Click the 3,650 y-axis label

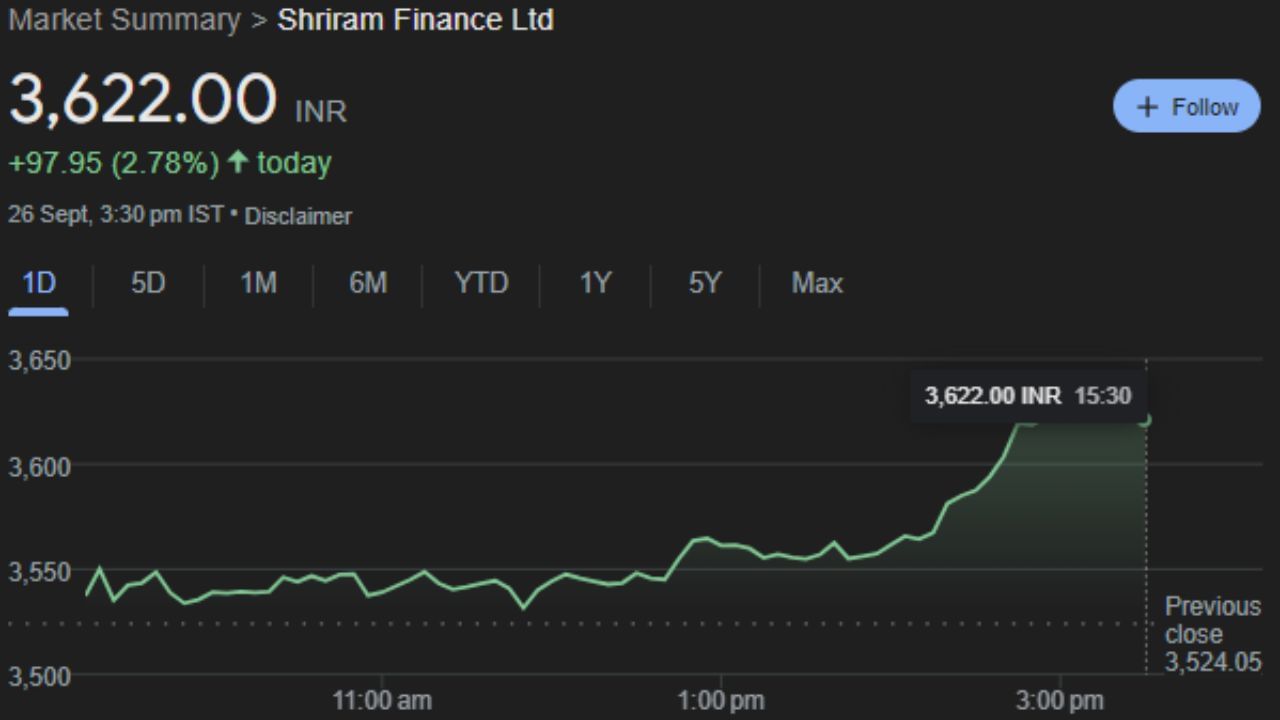pos(40,360)
